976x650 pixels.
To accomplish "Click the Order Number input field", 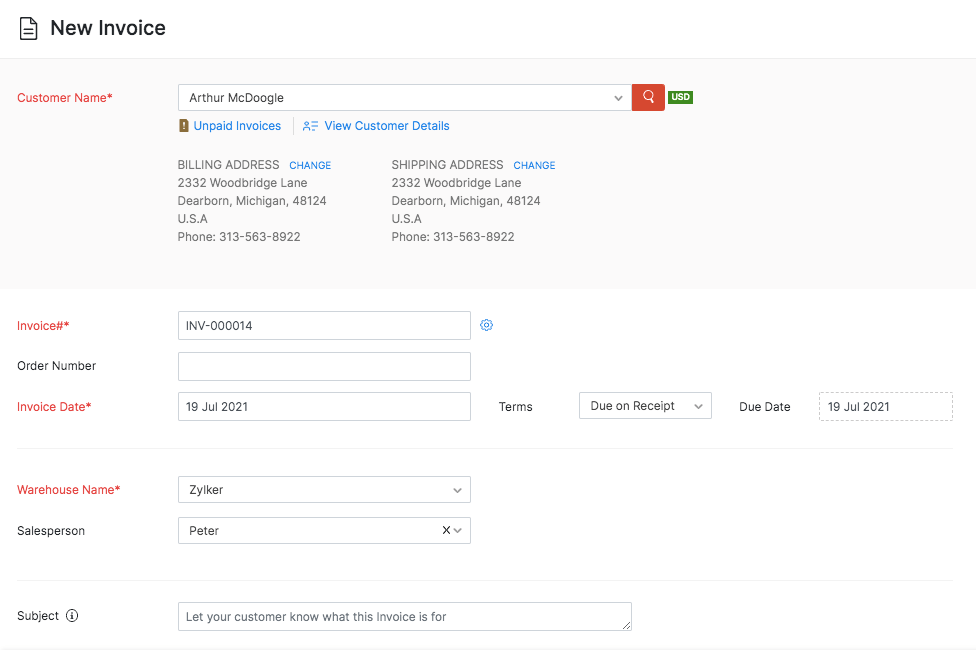I will pyautogui.click(x=324, y=366).
